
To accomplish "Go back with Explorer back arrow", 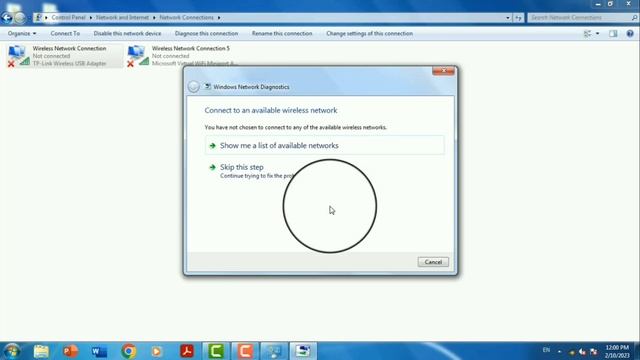I will point(7,18).
